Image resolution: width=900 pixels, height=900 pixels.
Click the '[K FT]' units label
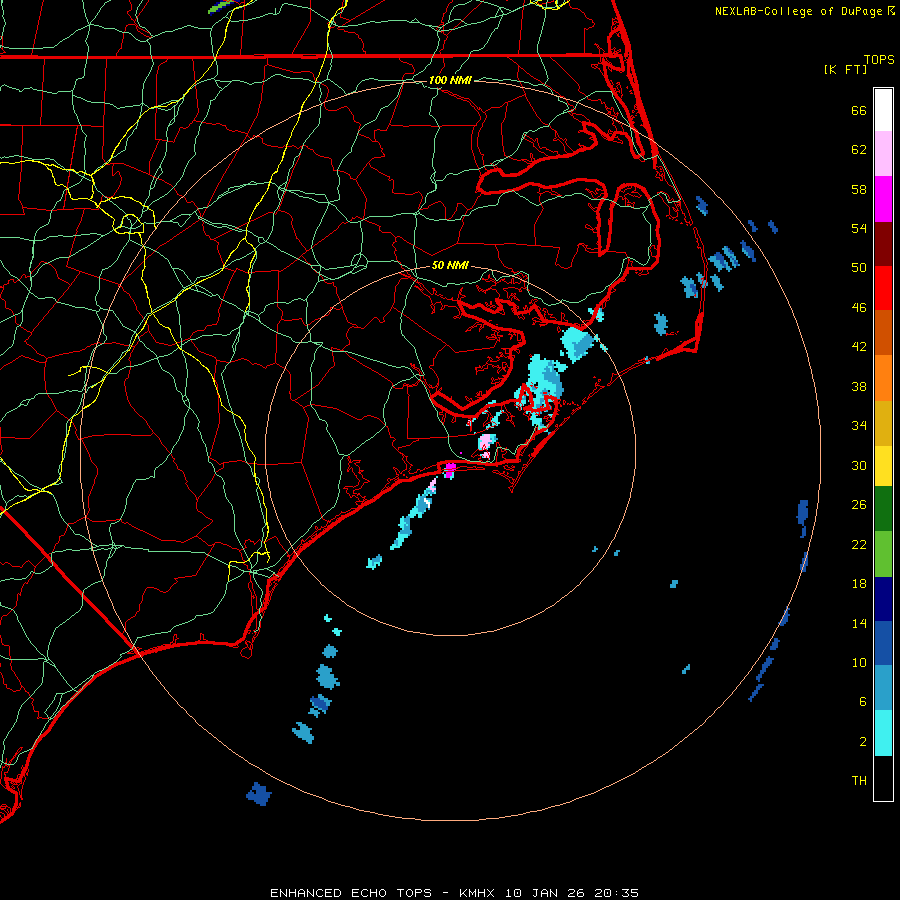pos(845,70)
